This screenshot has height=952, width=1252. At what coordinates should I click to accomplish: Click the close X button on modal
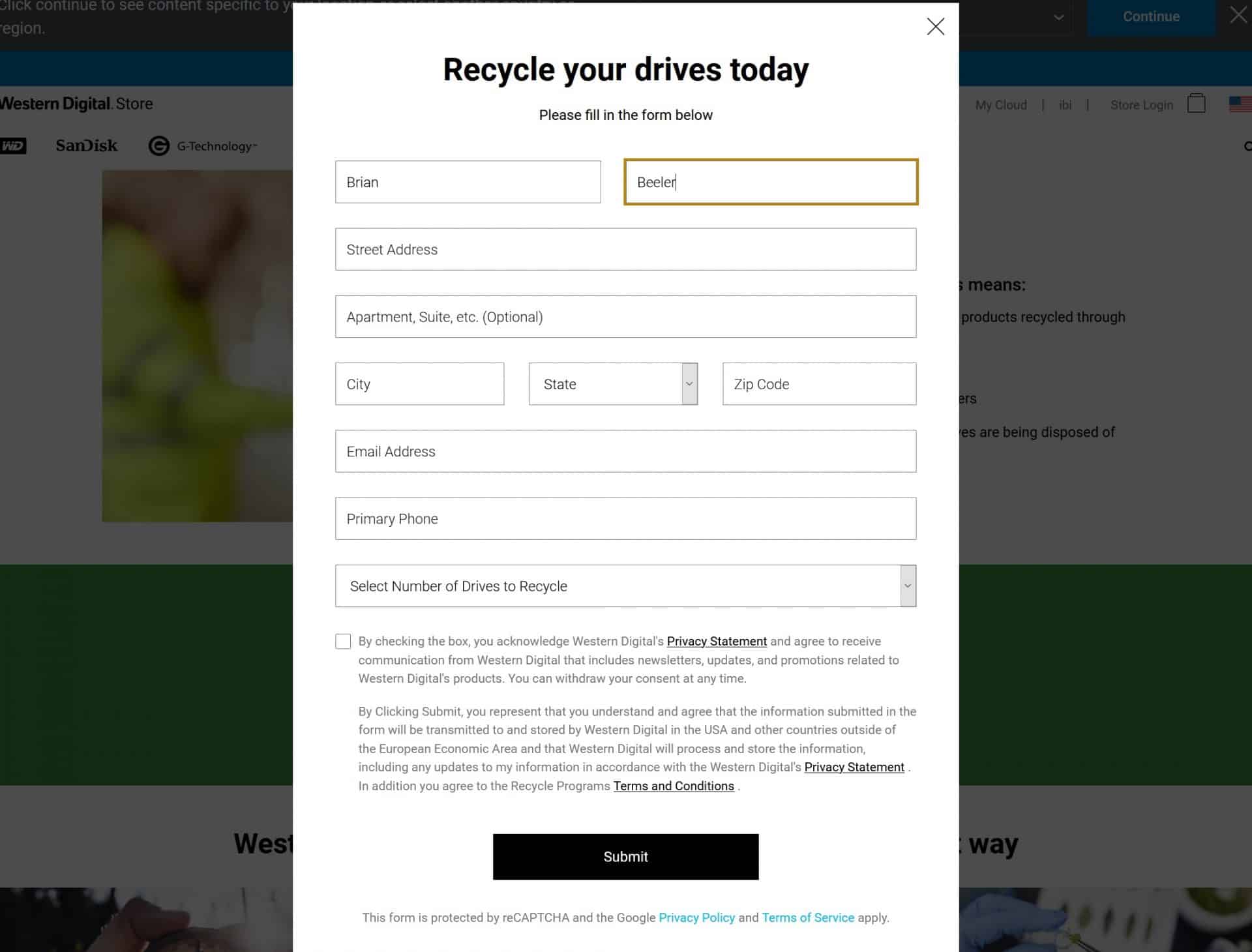(935, 26)
